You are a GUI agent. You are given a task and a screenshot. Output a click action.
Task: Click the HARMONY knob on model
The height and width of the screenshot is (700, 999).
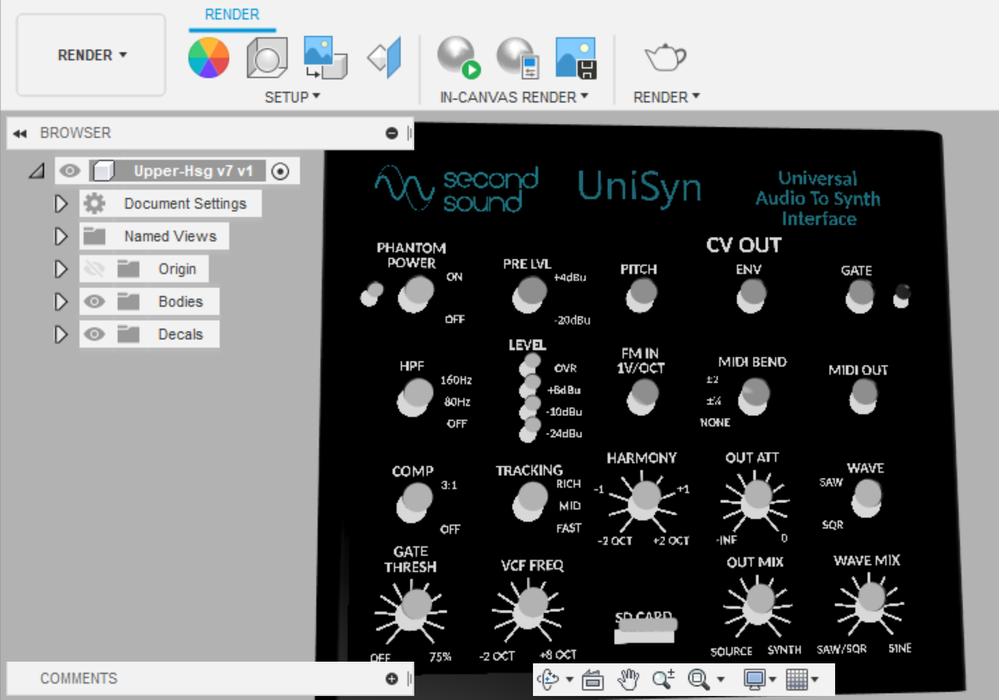point(643,500)
